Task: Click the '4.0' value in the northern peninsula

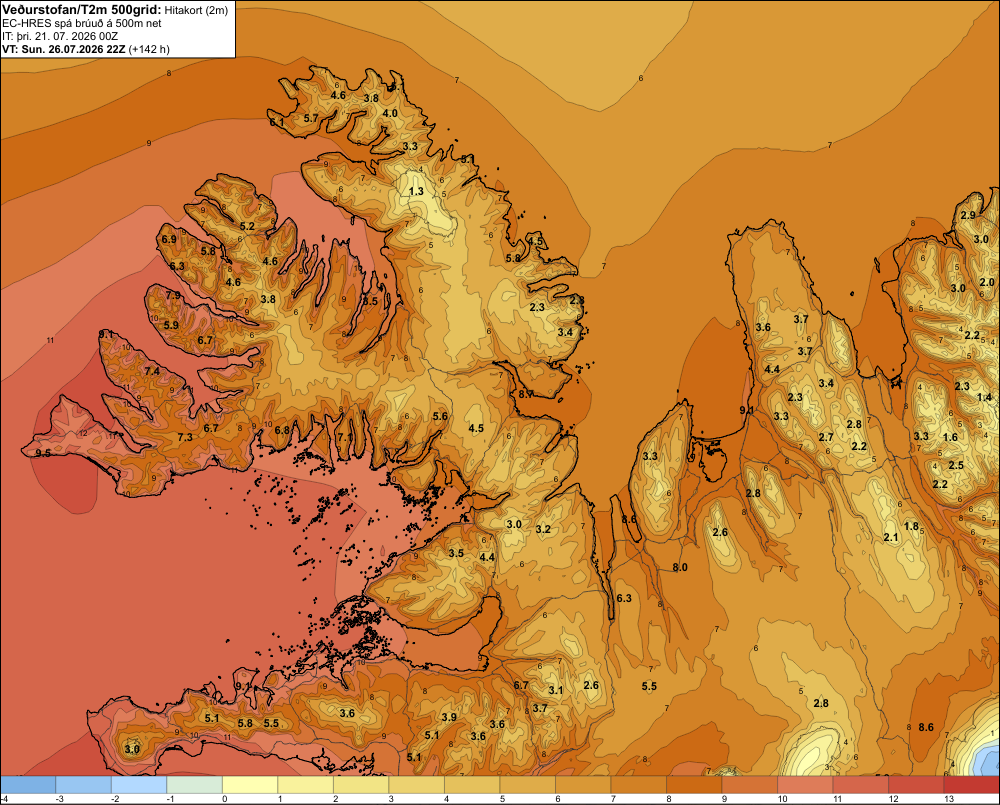Action: (x=390, y=114)
